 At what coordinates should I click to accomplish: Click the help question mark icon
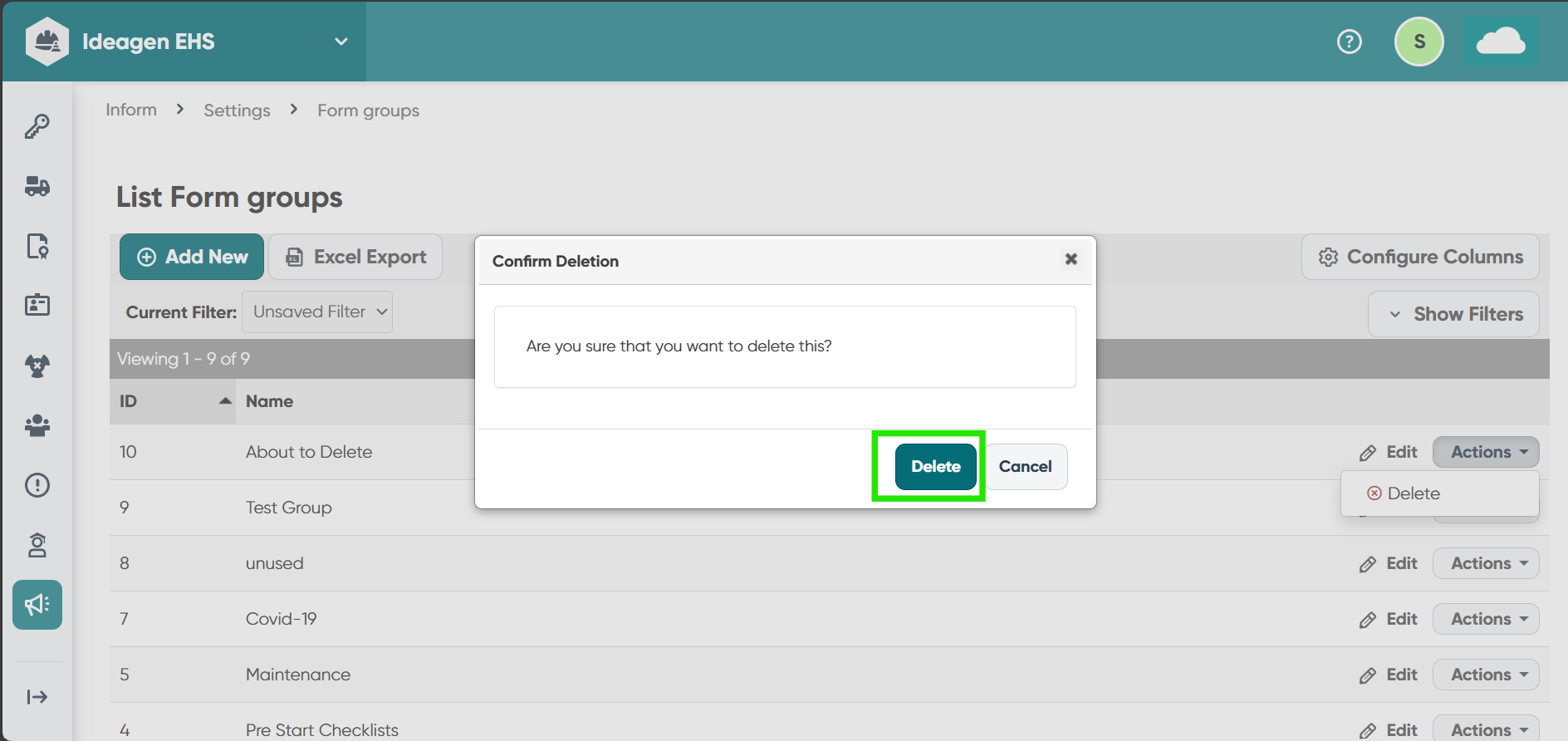click(1350, 42)
